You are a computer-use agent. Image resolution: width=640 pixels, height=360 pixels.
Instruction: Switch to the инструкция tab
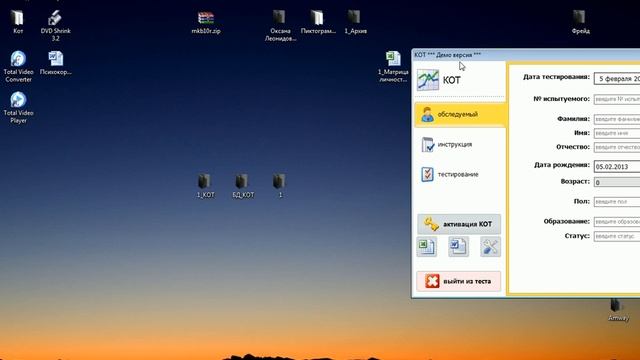460,144
